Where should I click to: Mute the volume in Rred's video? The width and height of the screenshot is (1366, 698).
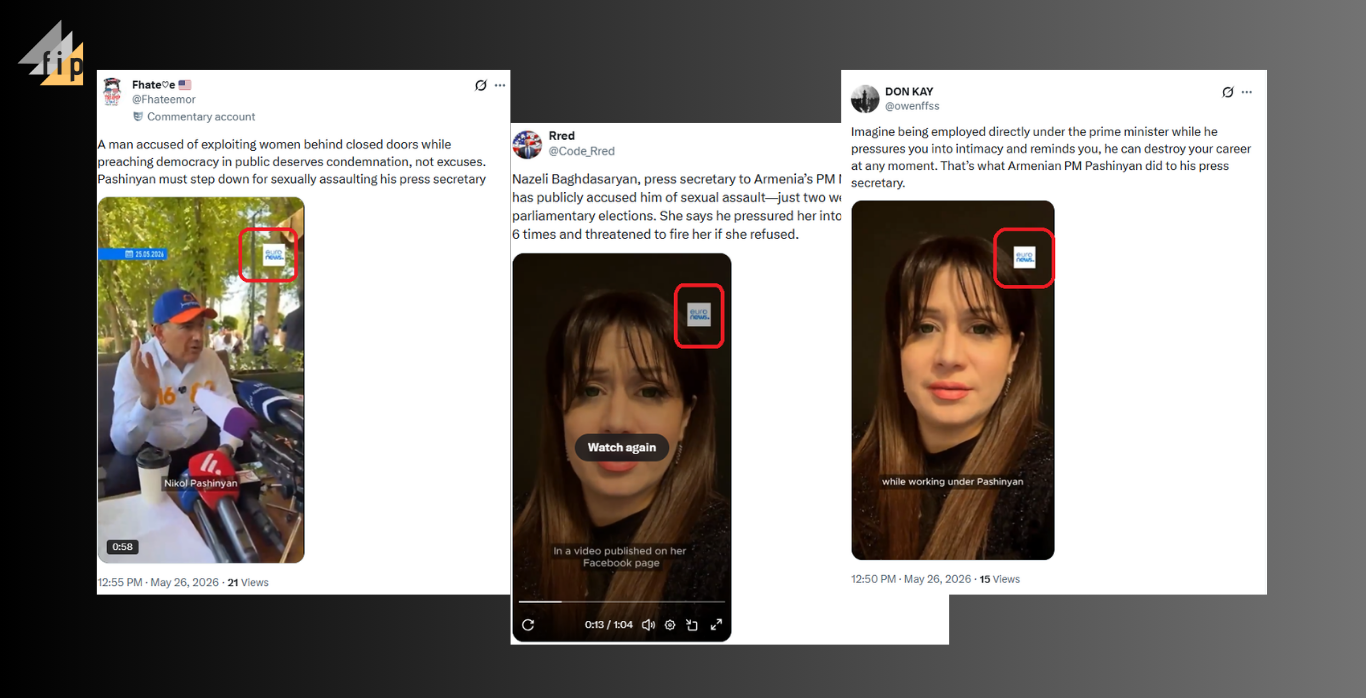[648, 625]
